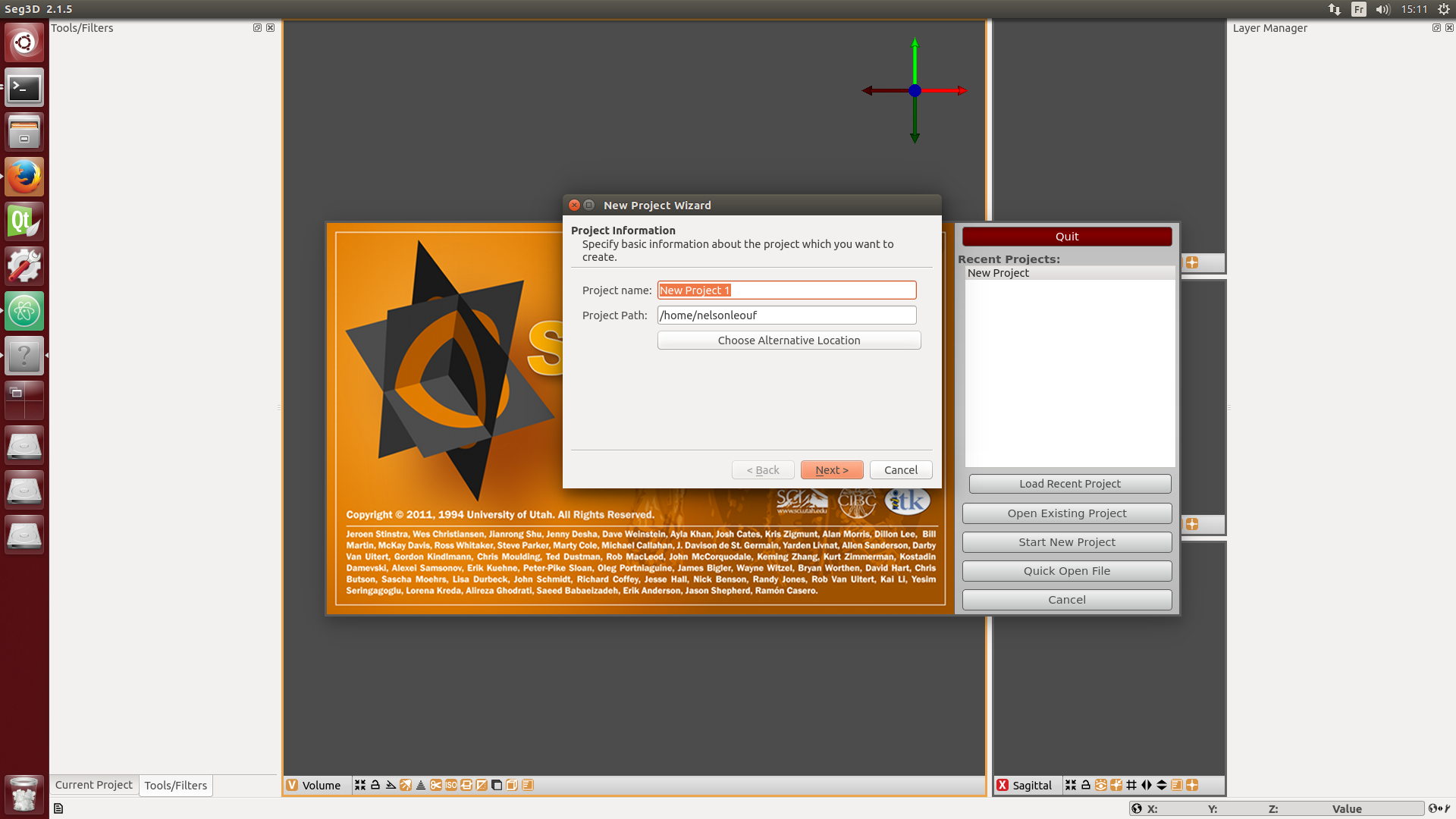Click the Next > button in wizard
The height and width of the screenshot is (819, 1456).
pos(832,470)
